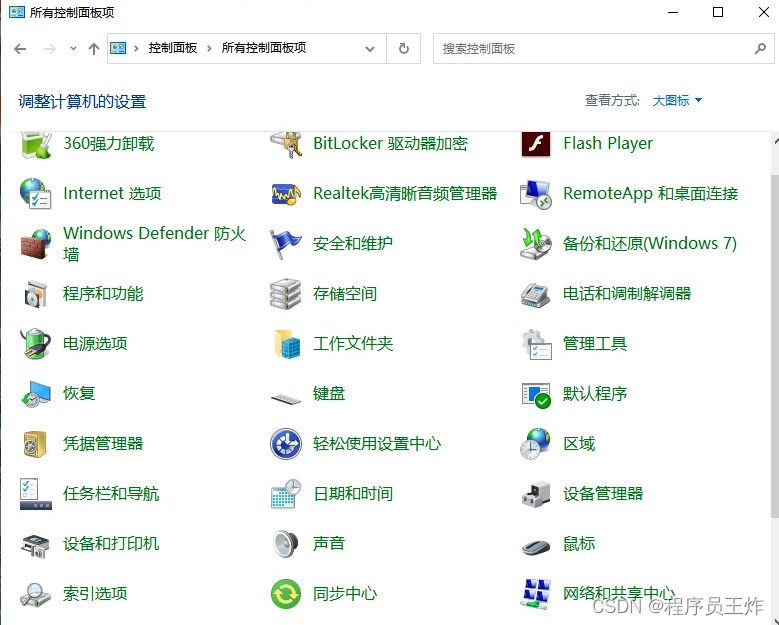Image resolution: width=779 pixels, height=625 pixels.
Task: Click the 声音 speaker icon
Action: pyautogui.click(x=286, y=544)
